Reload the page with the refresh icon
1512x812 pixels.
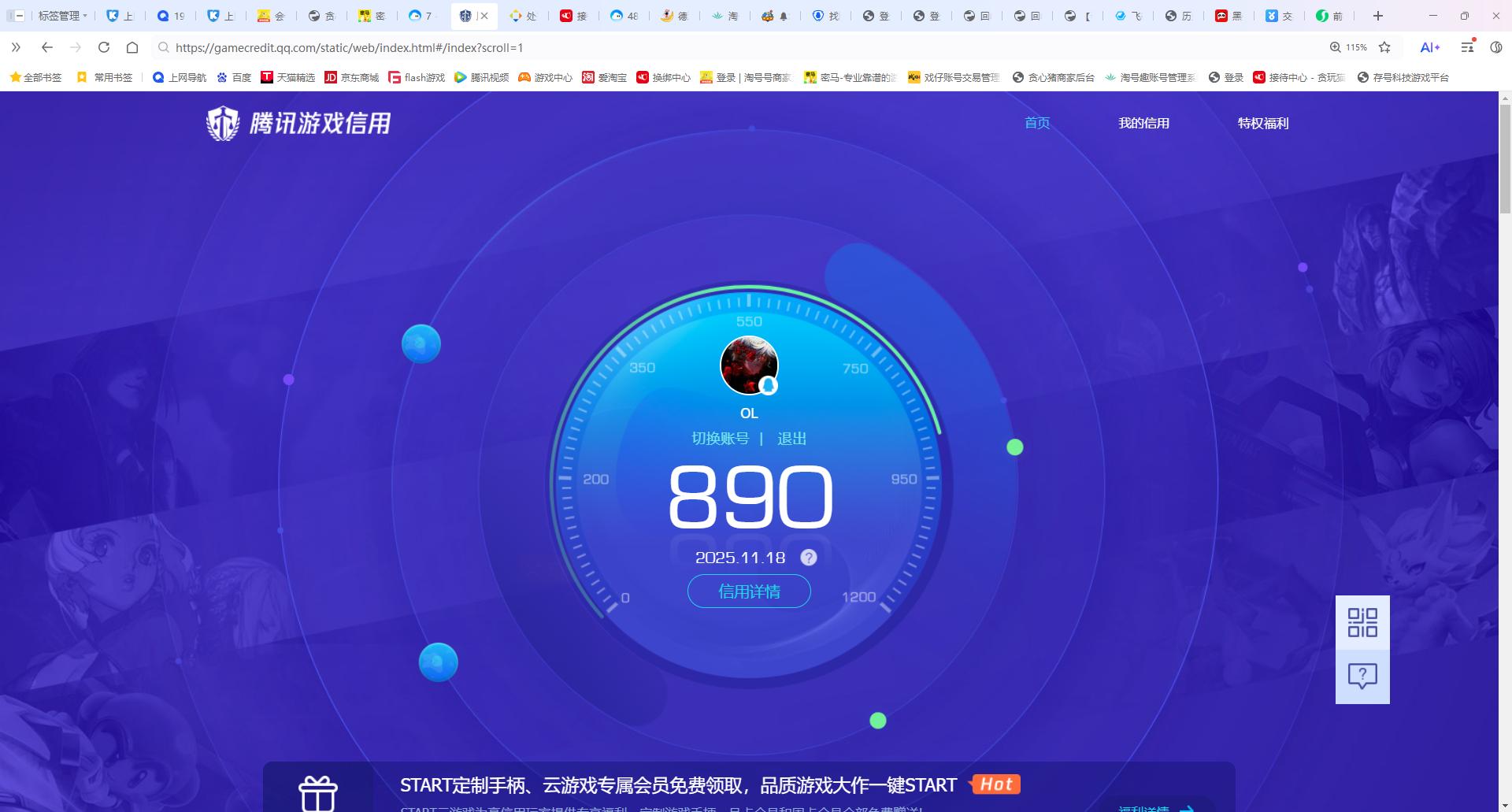(103, 47)
